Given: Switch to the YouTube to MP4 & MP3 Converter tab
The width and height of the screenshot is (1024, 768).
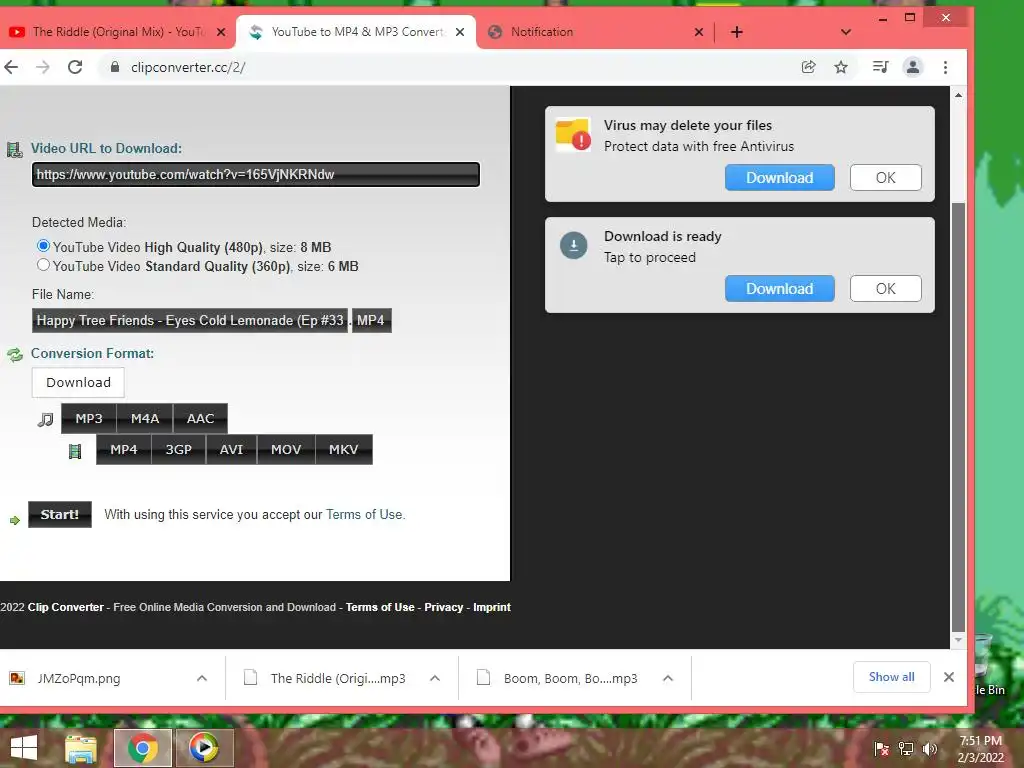Looking at the screenshot, I should (x=356, y=32).
